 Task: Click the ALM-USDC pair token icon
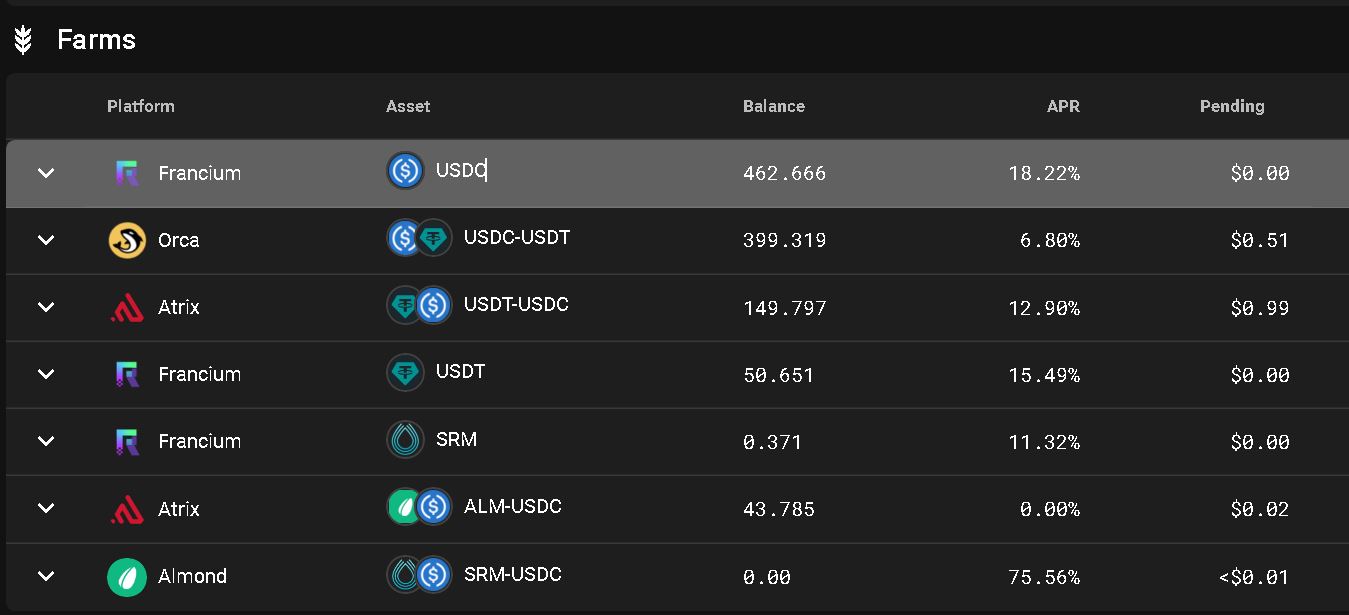tap(419, 507)
